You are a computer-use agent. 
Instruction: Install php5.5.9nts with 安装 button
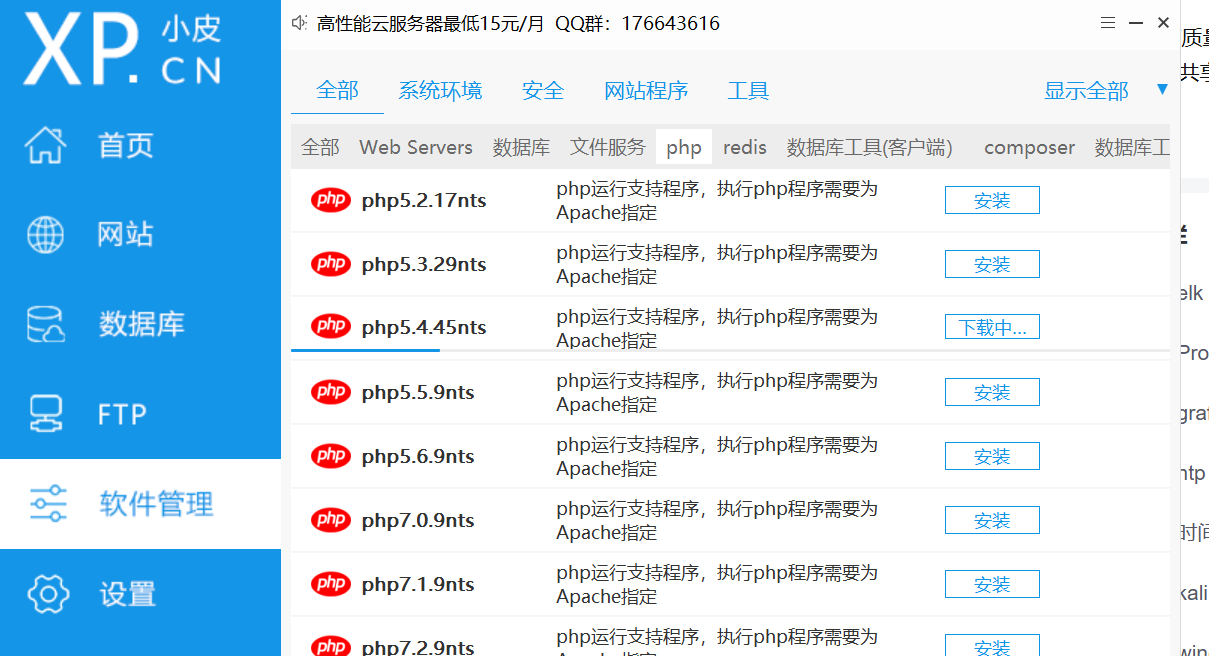click(x=992, y=392)
